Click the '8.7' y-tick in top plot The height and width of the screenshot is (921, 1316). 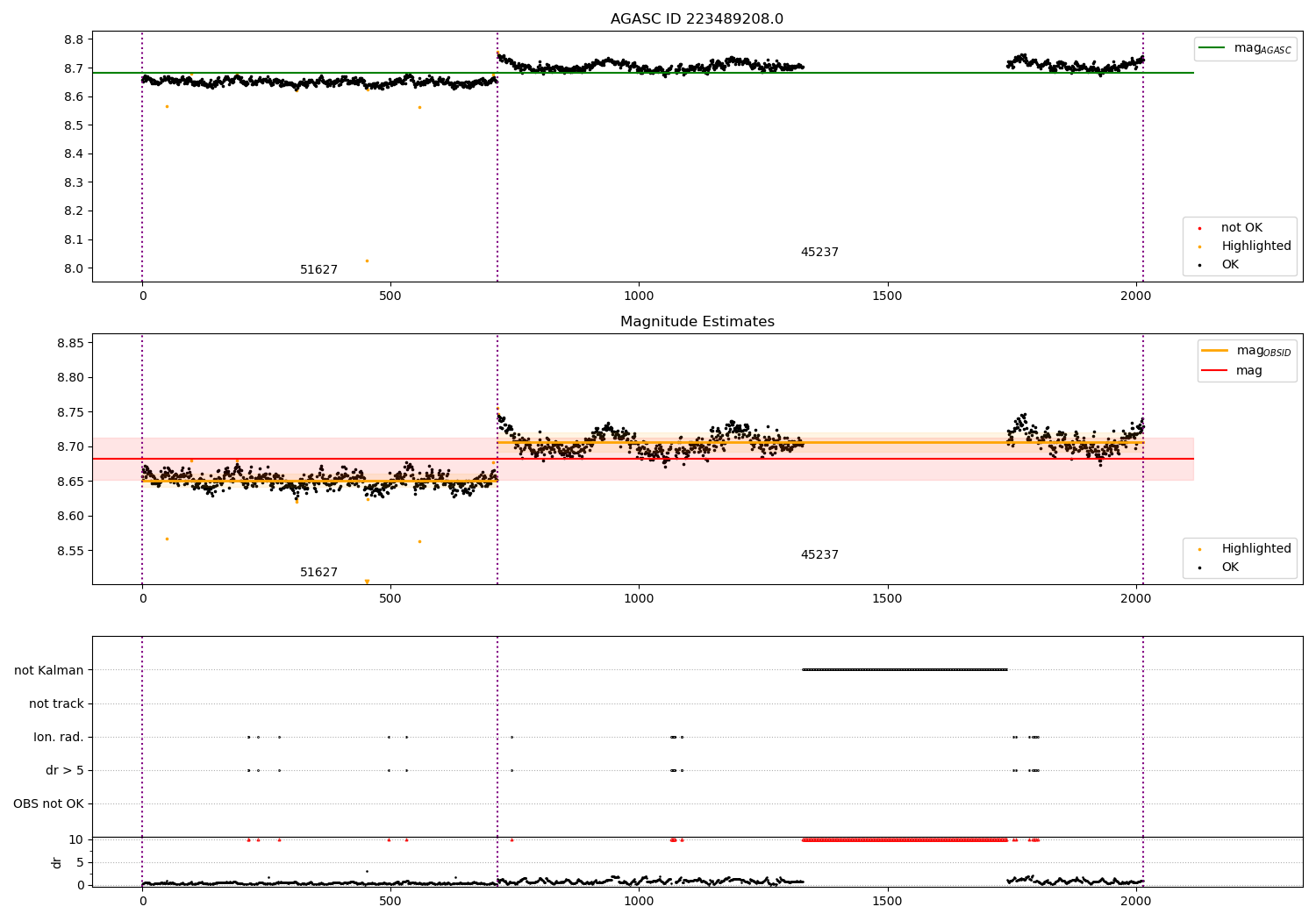74,68
